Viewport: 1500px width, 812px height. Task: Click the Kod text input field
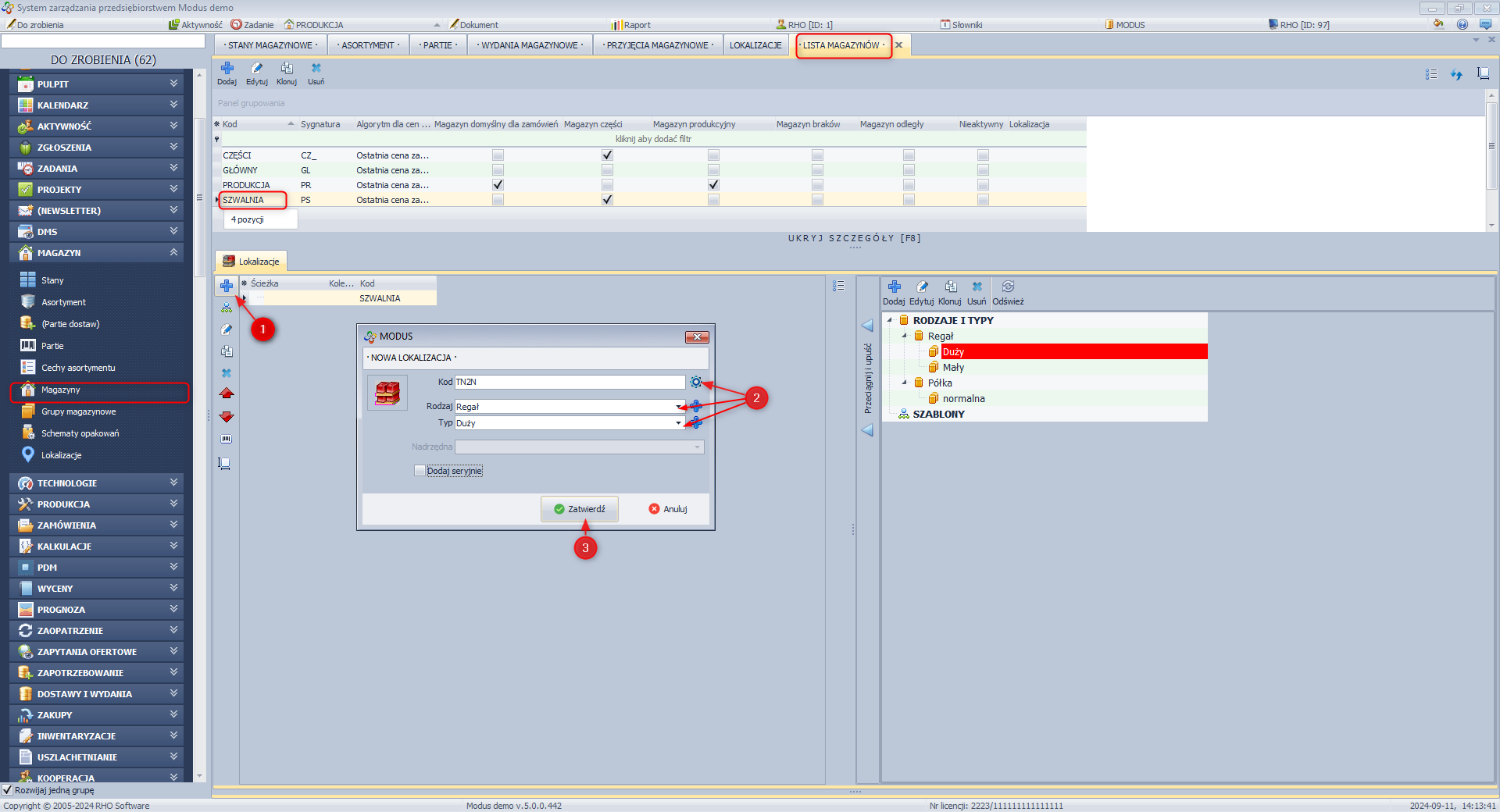coord(569,382)
